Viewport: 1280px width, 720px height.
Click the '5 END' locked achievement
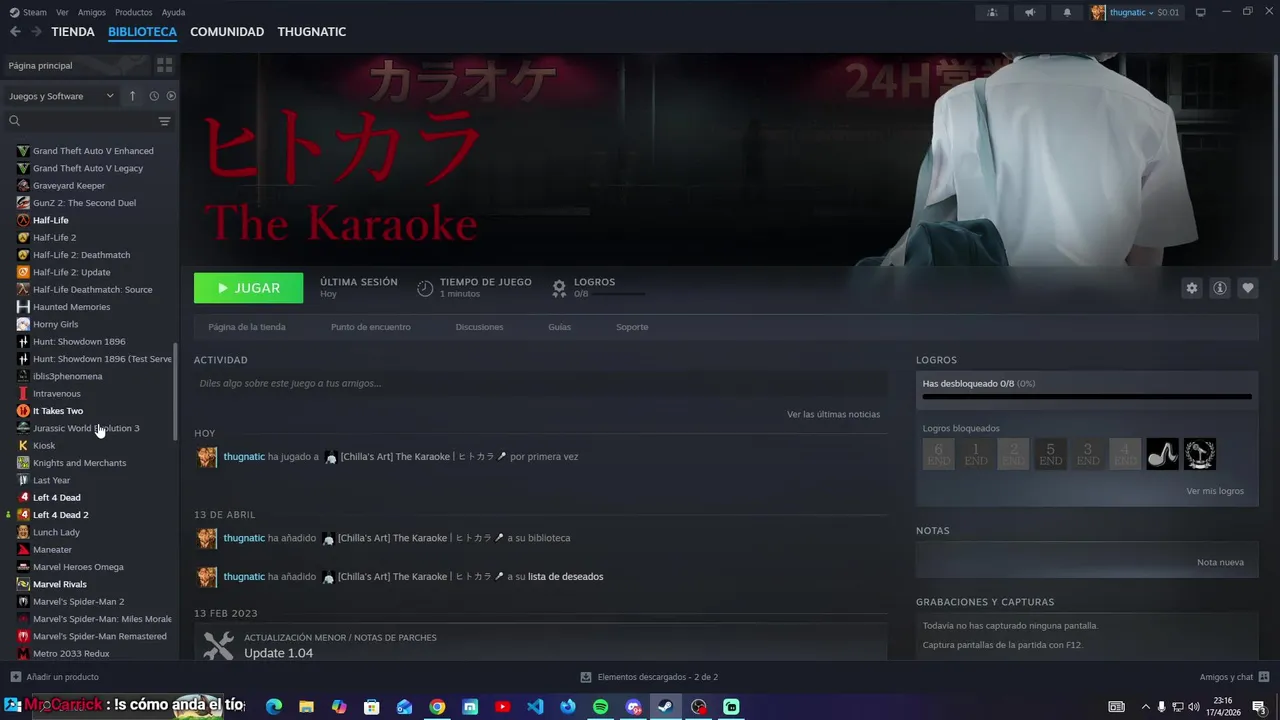click(1051, 454)
